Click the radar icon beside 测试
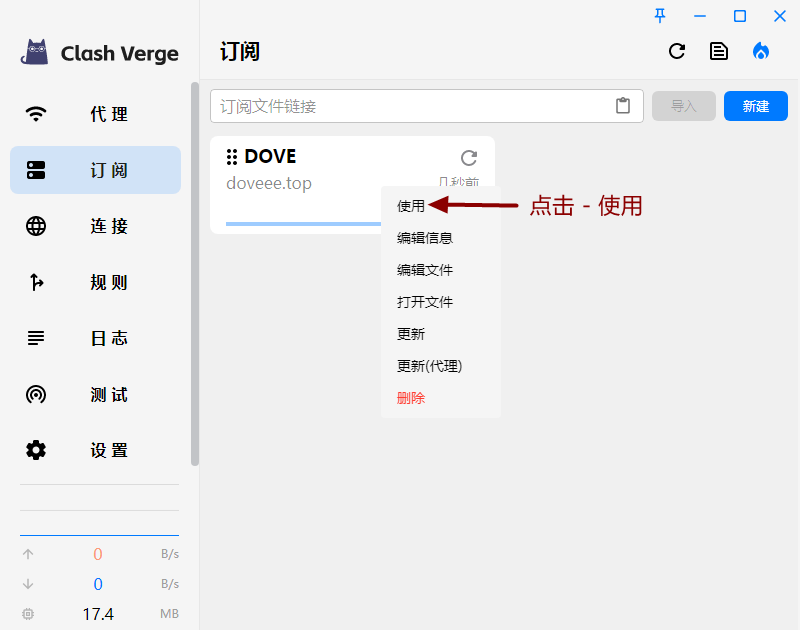 point(36,394)
